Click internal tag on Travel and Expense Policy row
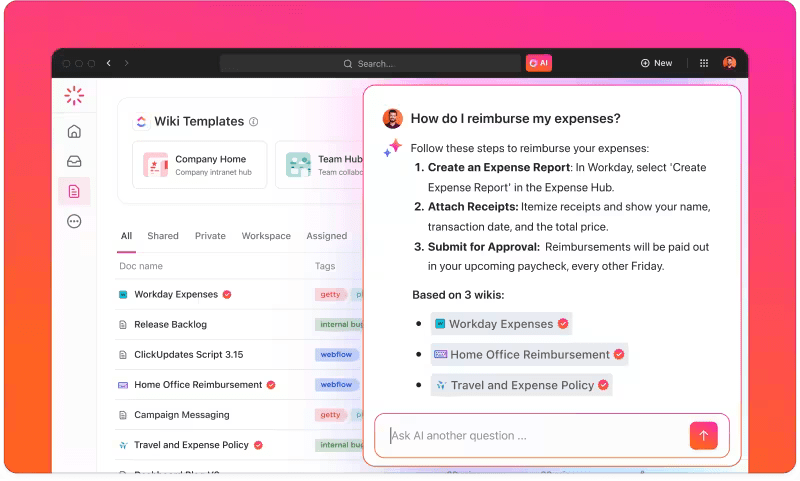The height and width of the screenshot is (481, 800). pos(339,445)
